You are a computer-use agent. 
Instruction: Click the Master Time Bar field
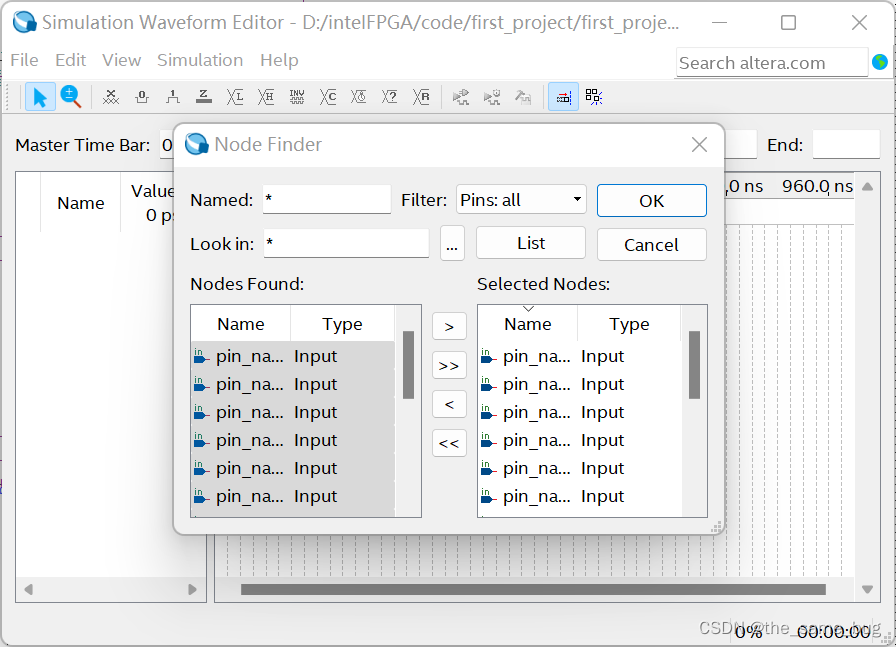pyautogui.click(x=167, y=145)
